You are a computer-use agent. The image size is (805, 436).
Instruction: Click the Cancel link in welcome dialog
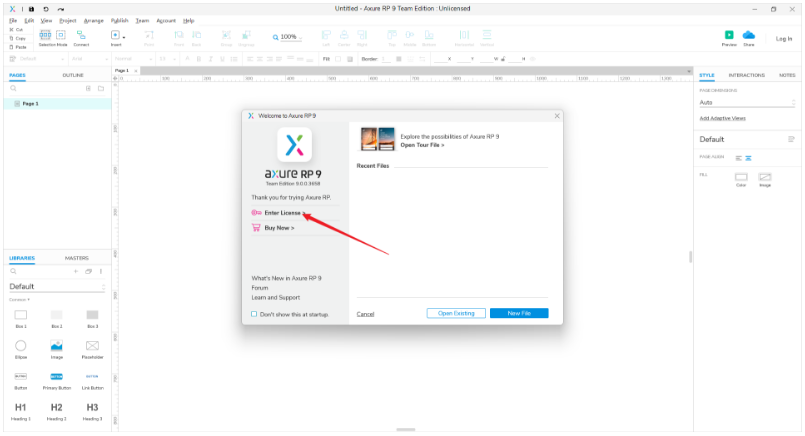(x=366, y=314)
